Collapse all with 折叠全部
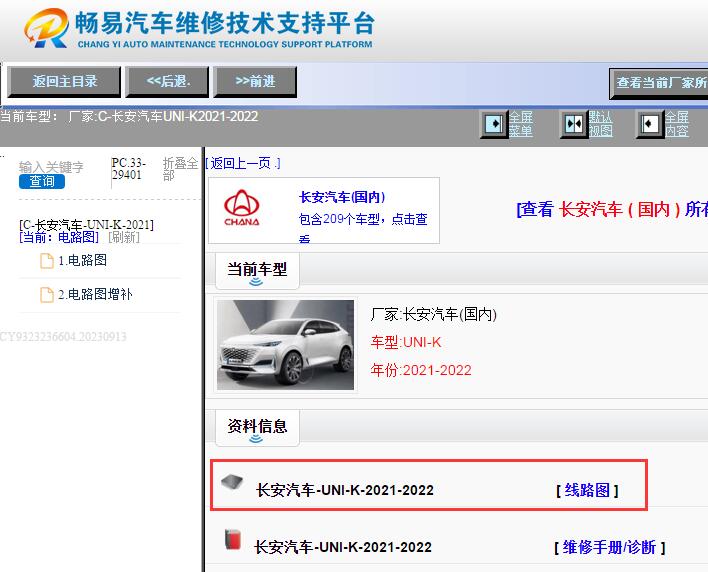The height and width of the screenshot is (572, 708). pos(180,169)
